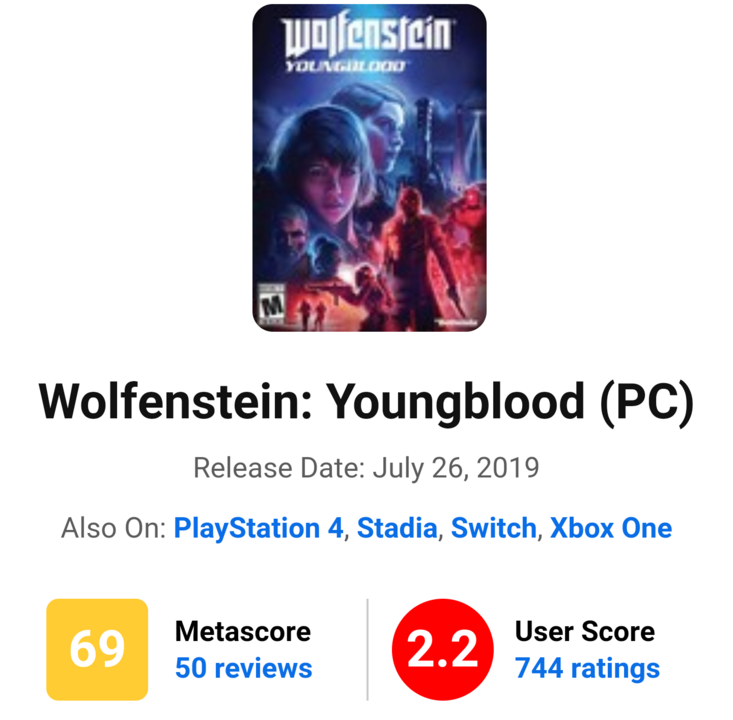The image size is (733, 720).
Task: Click the vertical divider between scores
Action: [367, 649]
